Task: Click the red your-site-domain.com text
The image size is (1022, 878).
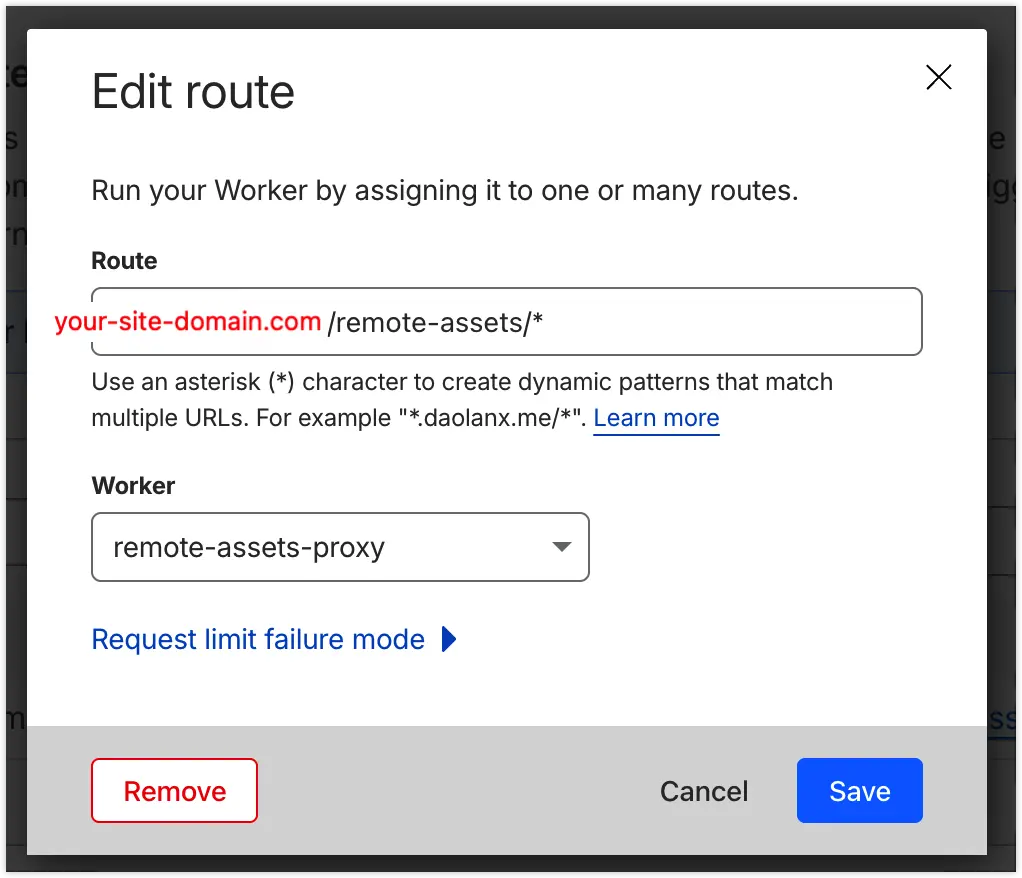Action: point(188,322)
